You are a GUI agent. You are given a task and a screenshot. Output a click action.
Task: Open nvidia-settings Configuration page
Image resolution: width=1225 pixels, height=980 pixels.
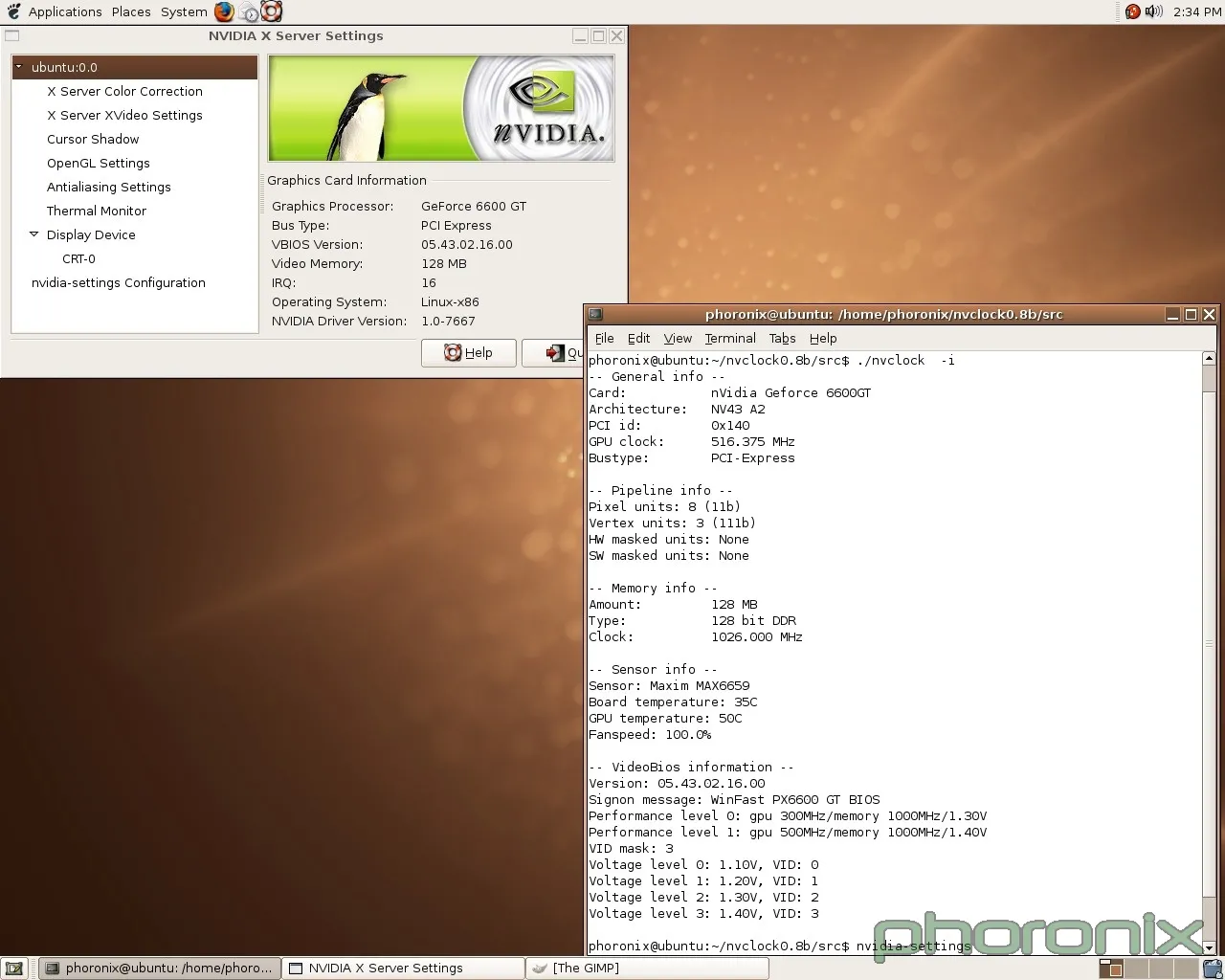pos(119,282)
